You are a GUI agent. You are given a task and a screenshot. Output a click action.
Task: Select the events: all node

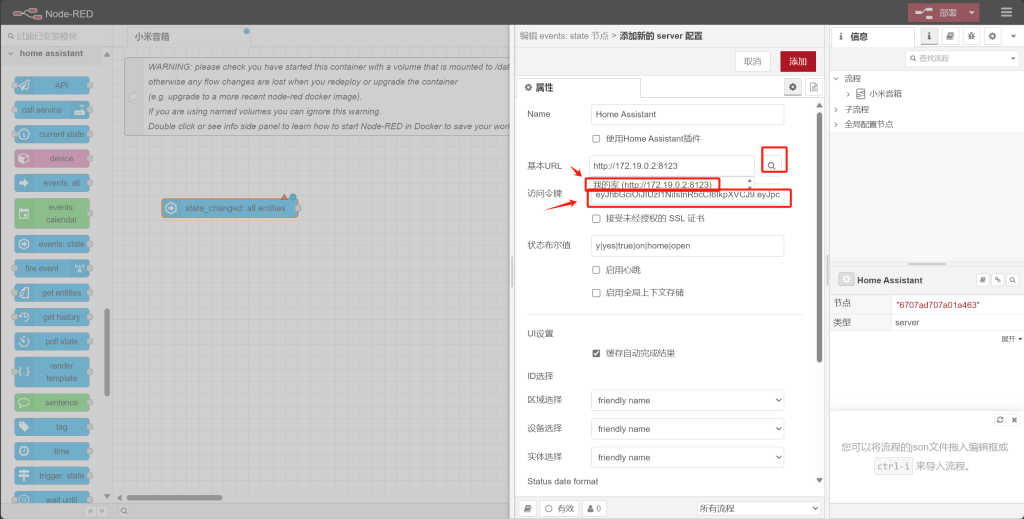pyautogui.click(x=52, y=183)
